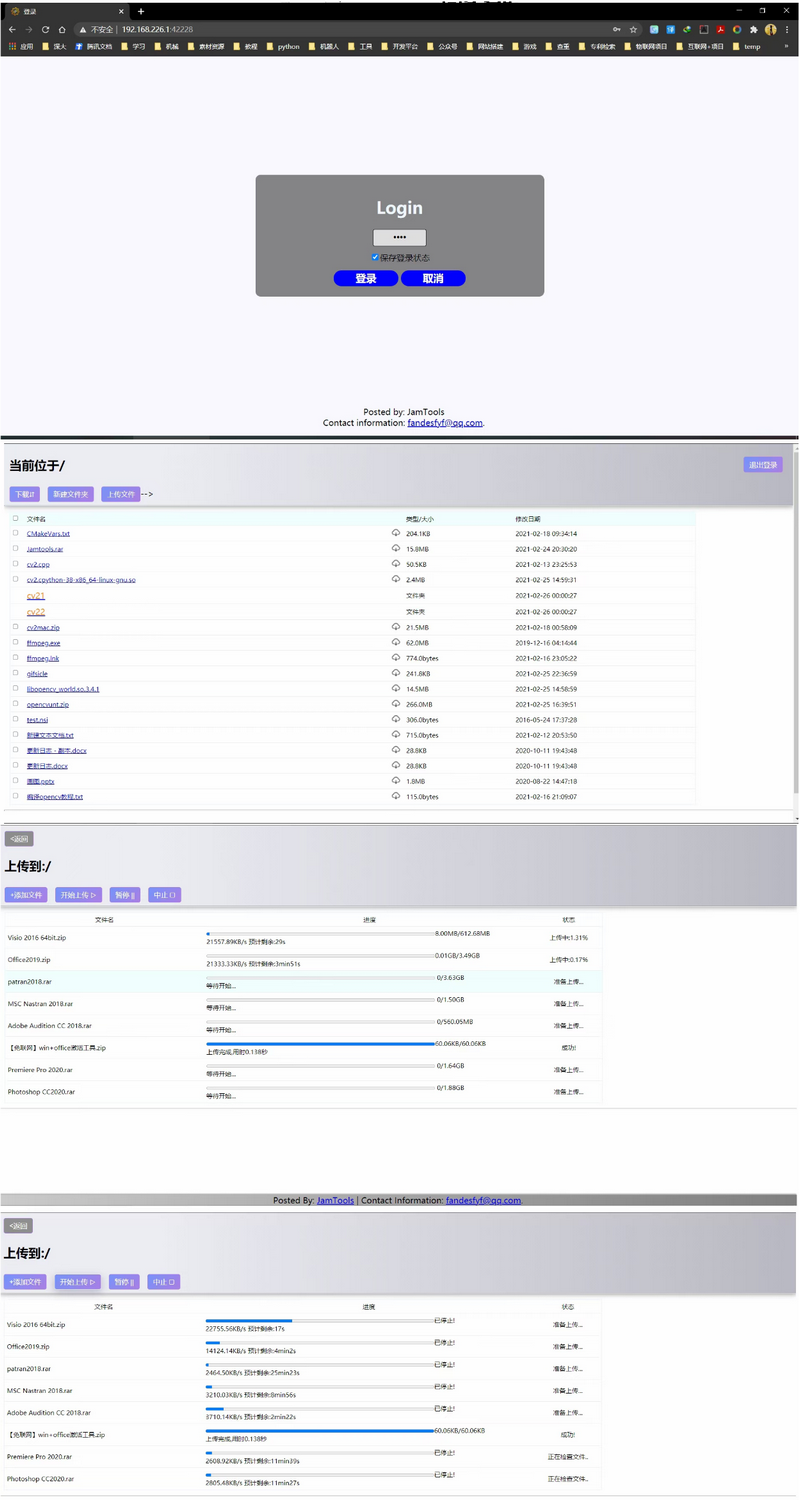Select checkbox for Jamtools.rar
This screenshot has width=800, height=1500.
tap(16, 549)
